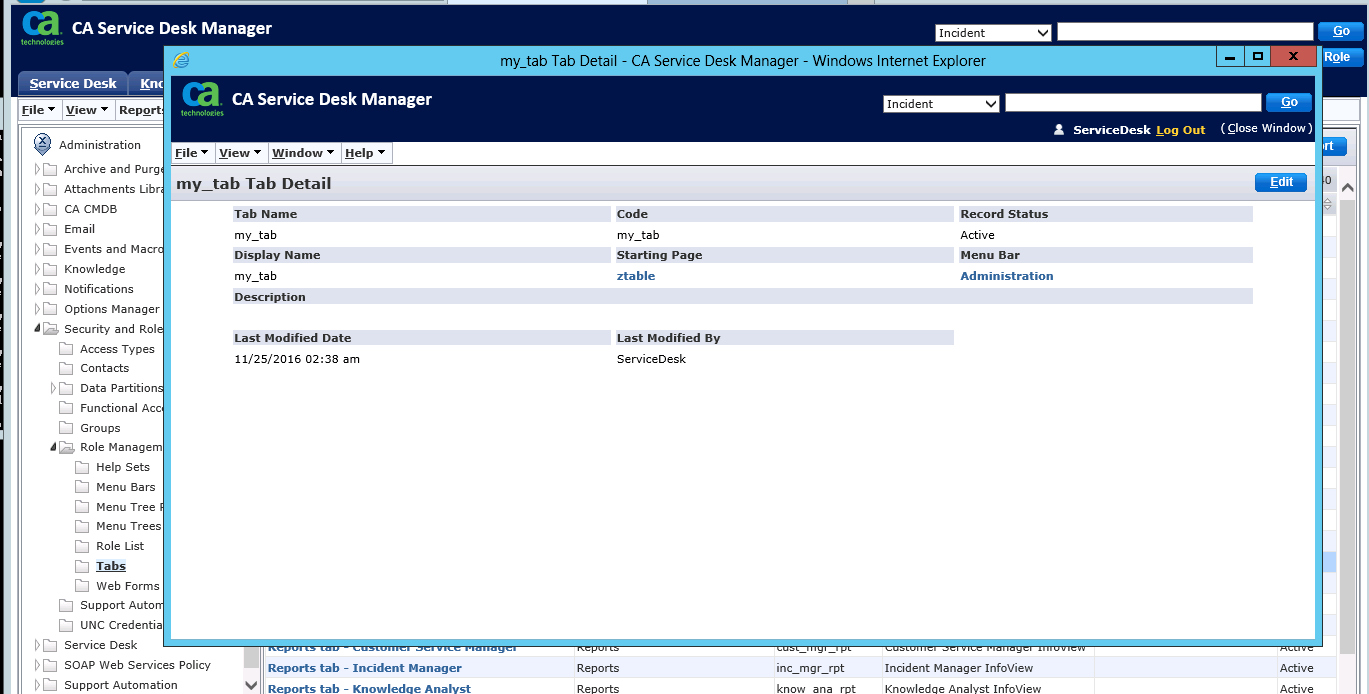Image resolution: width=1369 pixels, height=694 pixels.
Task: Click the user icon beside ServiceDesk
Action: click(x=1060, y=130)
